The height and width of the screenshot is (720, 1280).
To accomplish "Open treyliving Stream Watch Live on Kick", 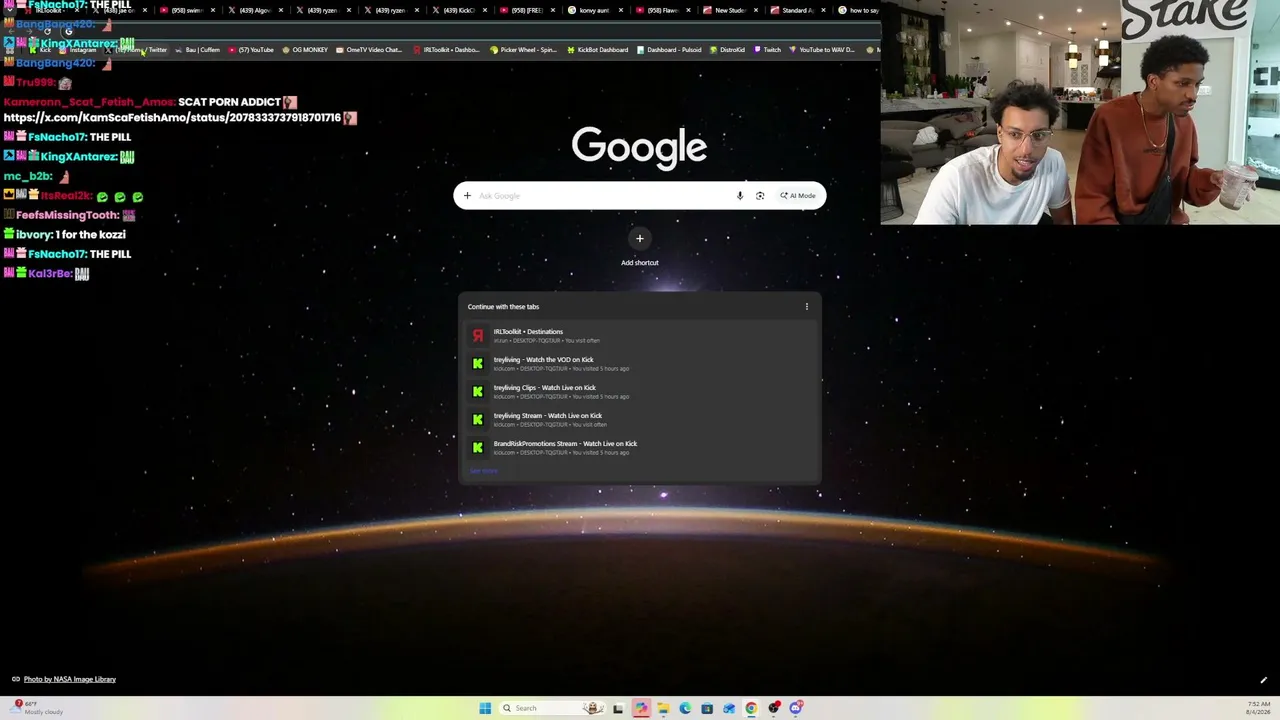I will pos(640,420).
